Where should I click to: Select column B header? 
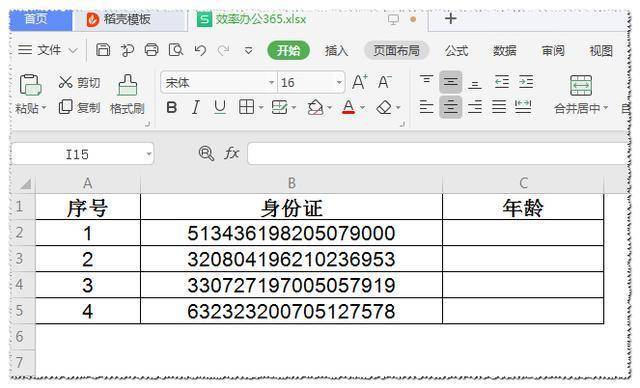tap(291, 183)
